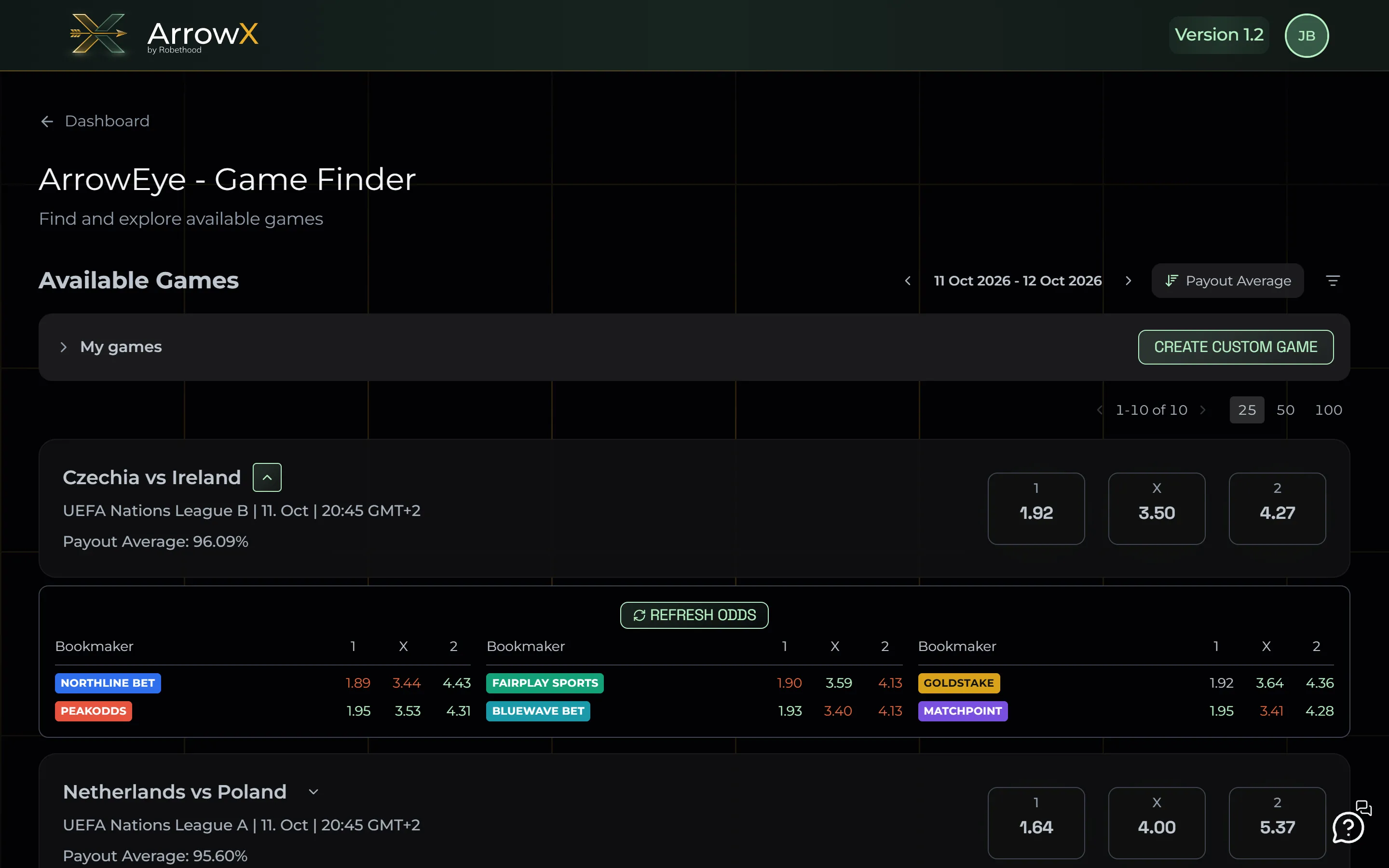Expand Netherlands vs Poland bookmaker odds

point(313,792)
